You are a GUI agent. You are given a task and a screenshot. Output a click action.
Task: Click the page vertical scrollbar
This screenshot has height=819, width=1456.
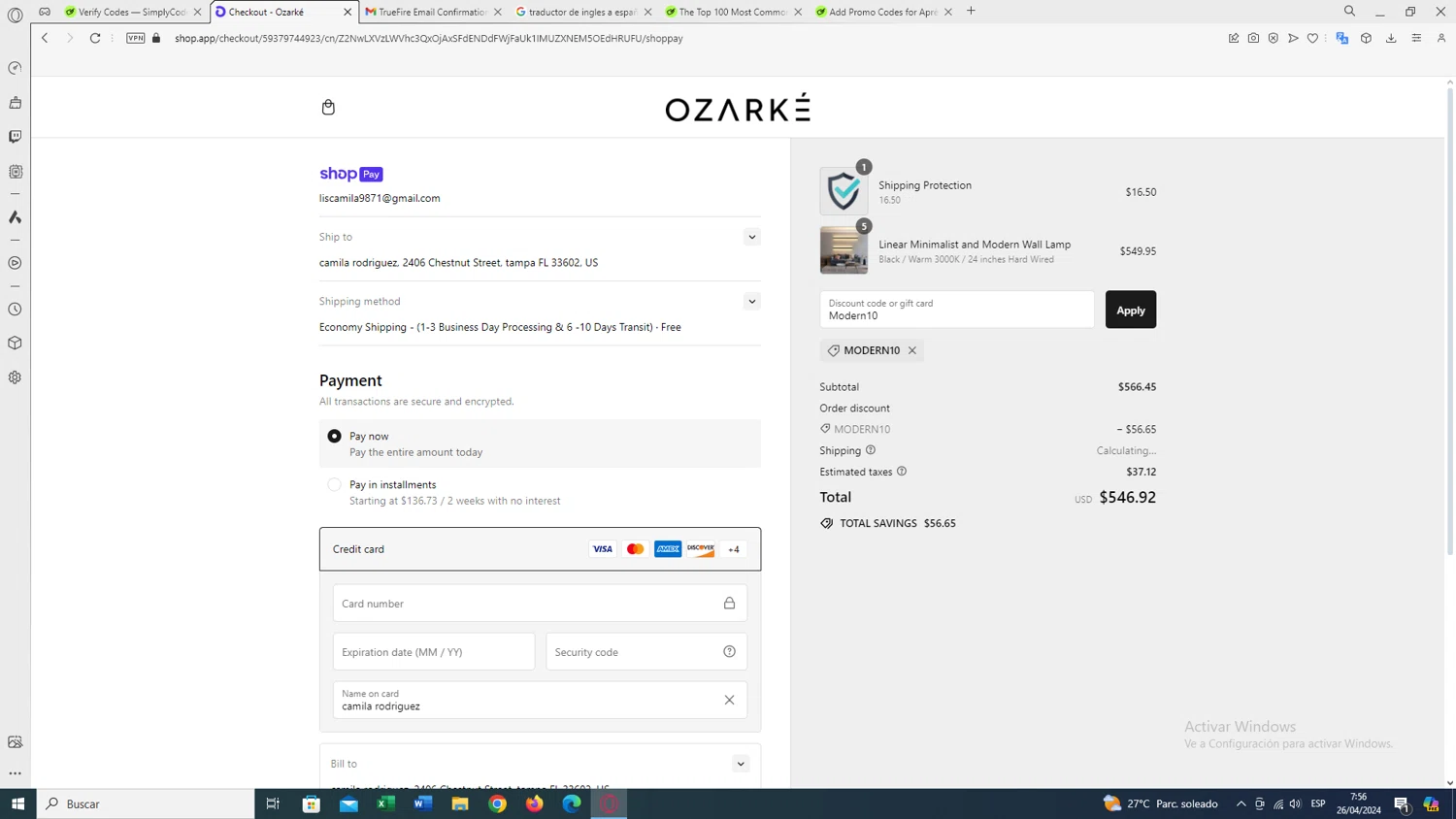1449,320
